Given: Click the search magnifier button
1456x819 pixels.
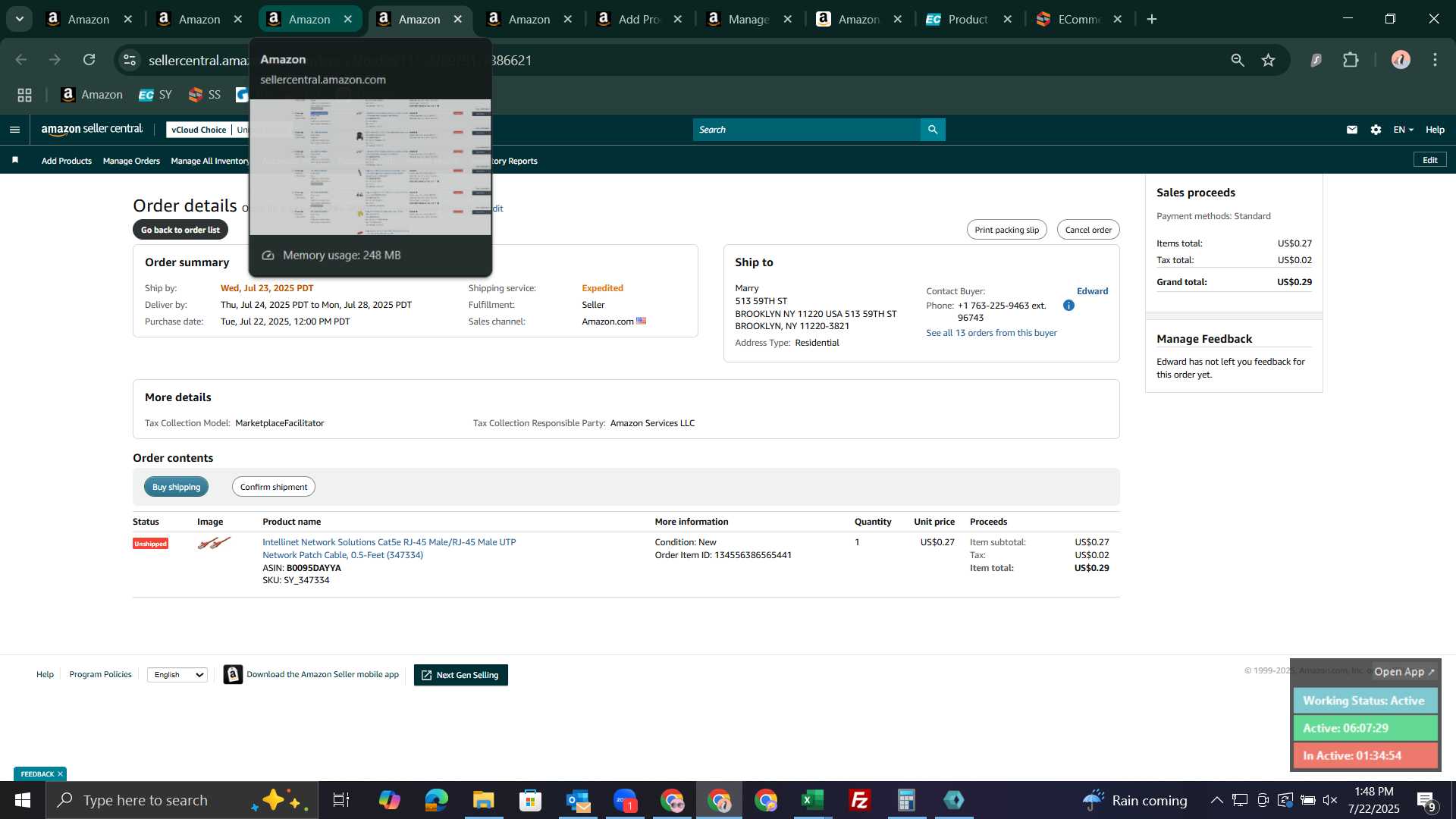Looking at the screenshot, I should (933, 130).
